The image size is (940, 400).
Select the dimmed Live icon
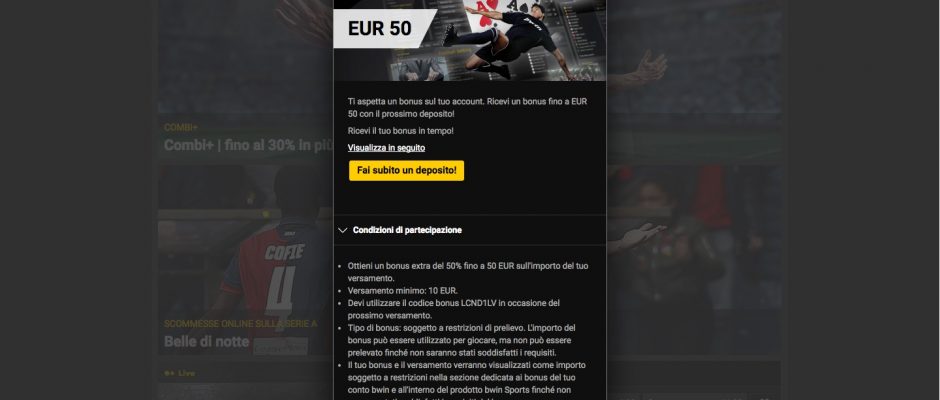[169, 373]
